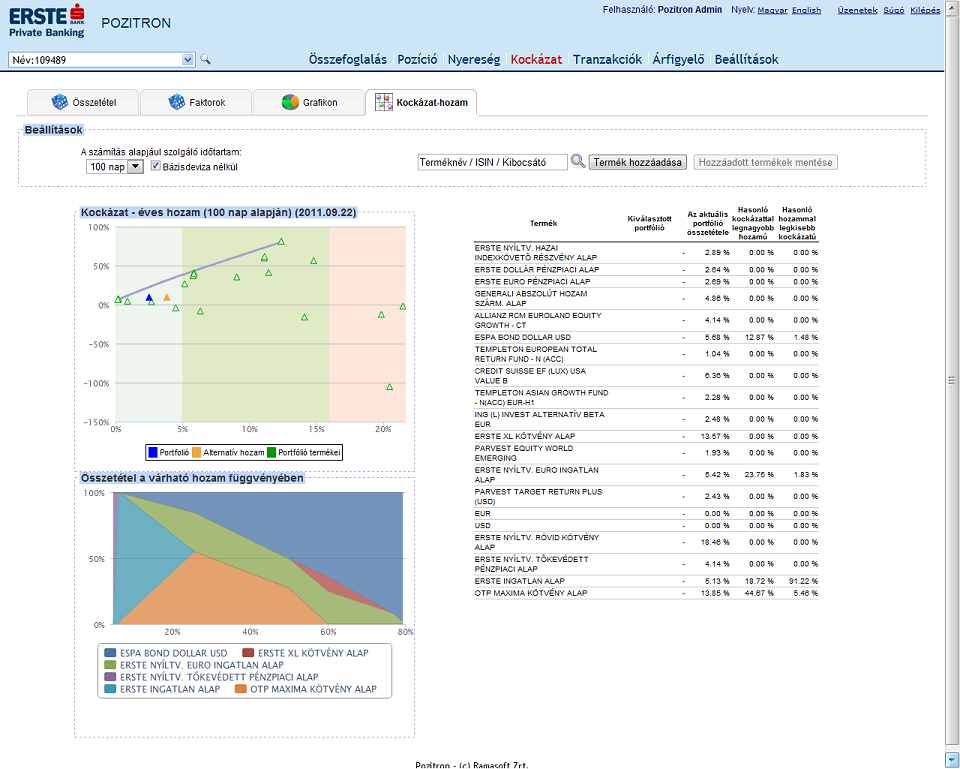Open the Összefoglalás menu

tap(348, 59)
